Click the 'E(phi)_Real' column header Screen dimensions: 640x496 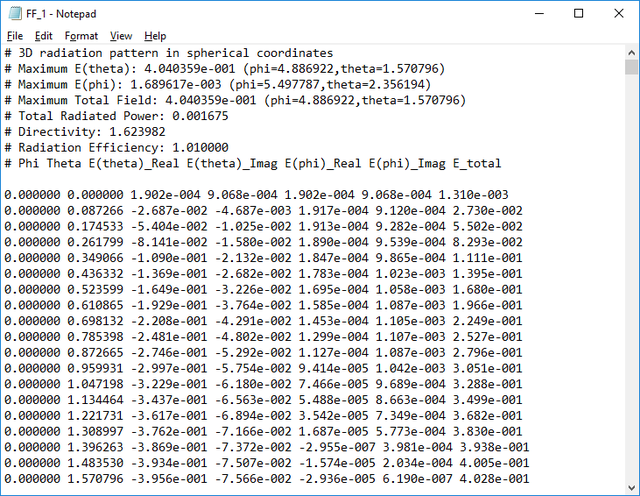coord(323,164)
